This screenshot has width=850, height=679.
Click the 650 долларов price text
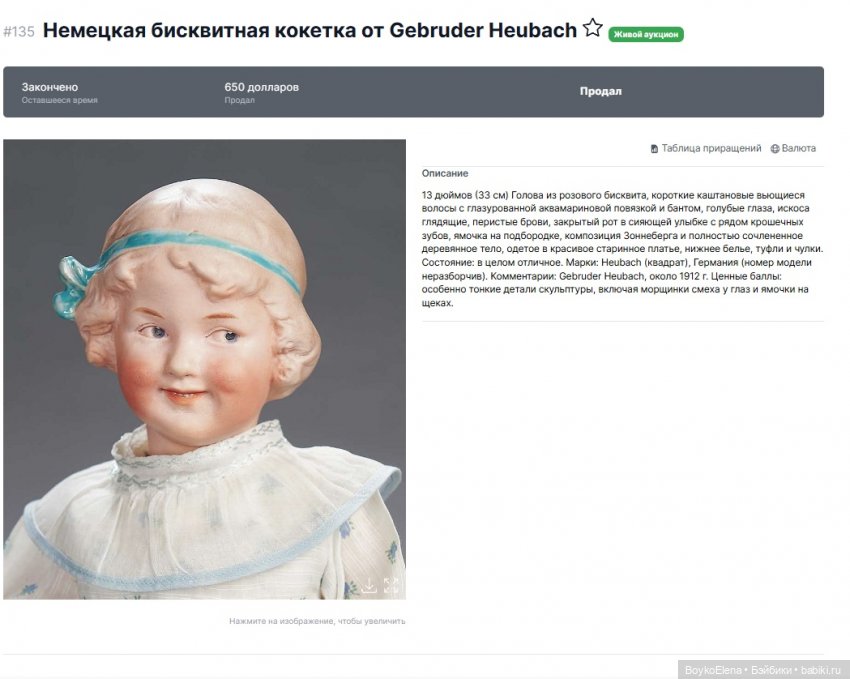[x=261, y=87]
